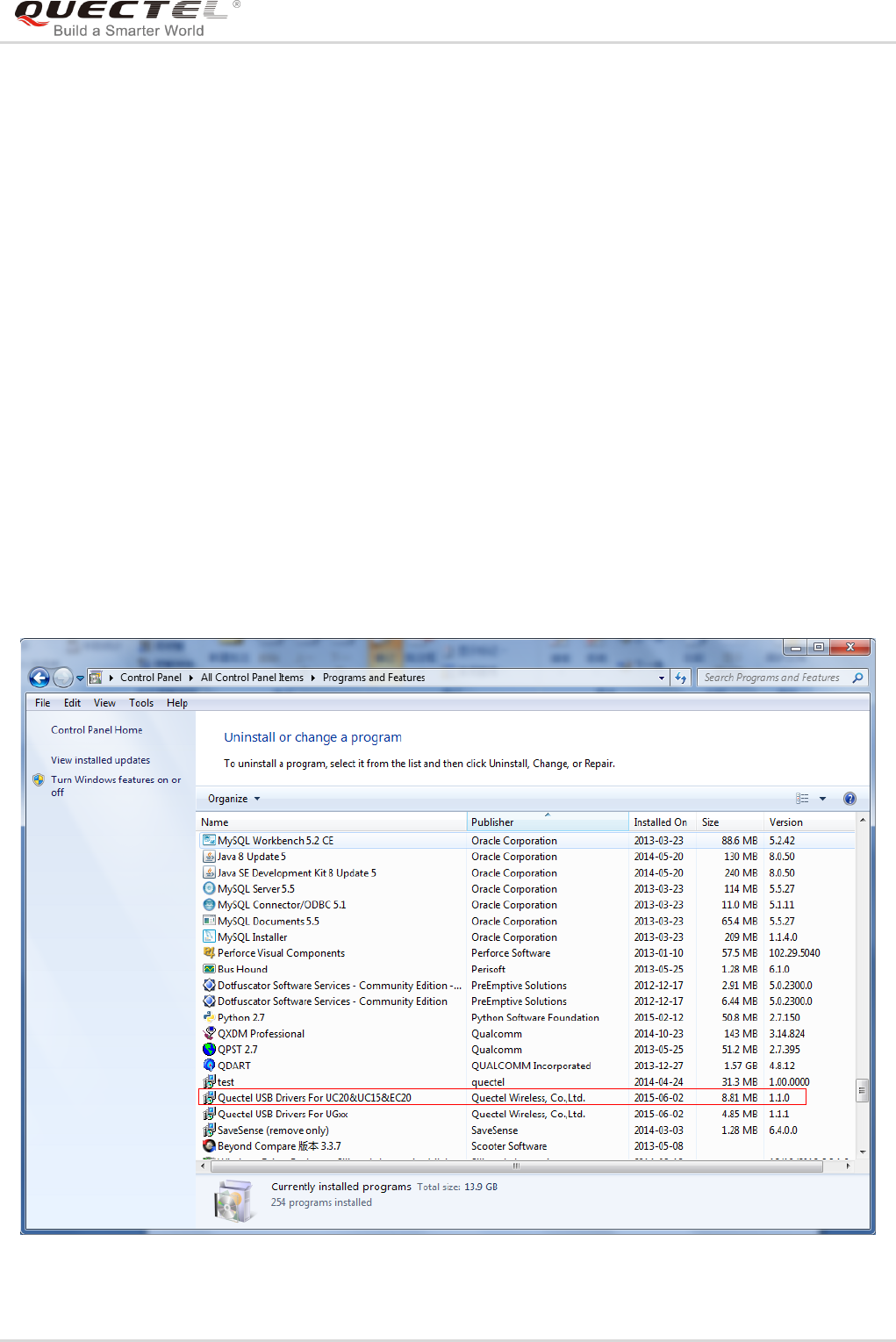Sort by the Name column header

point(332,822)
